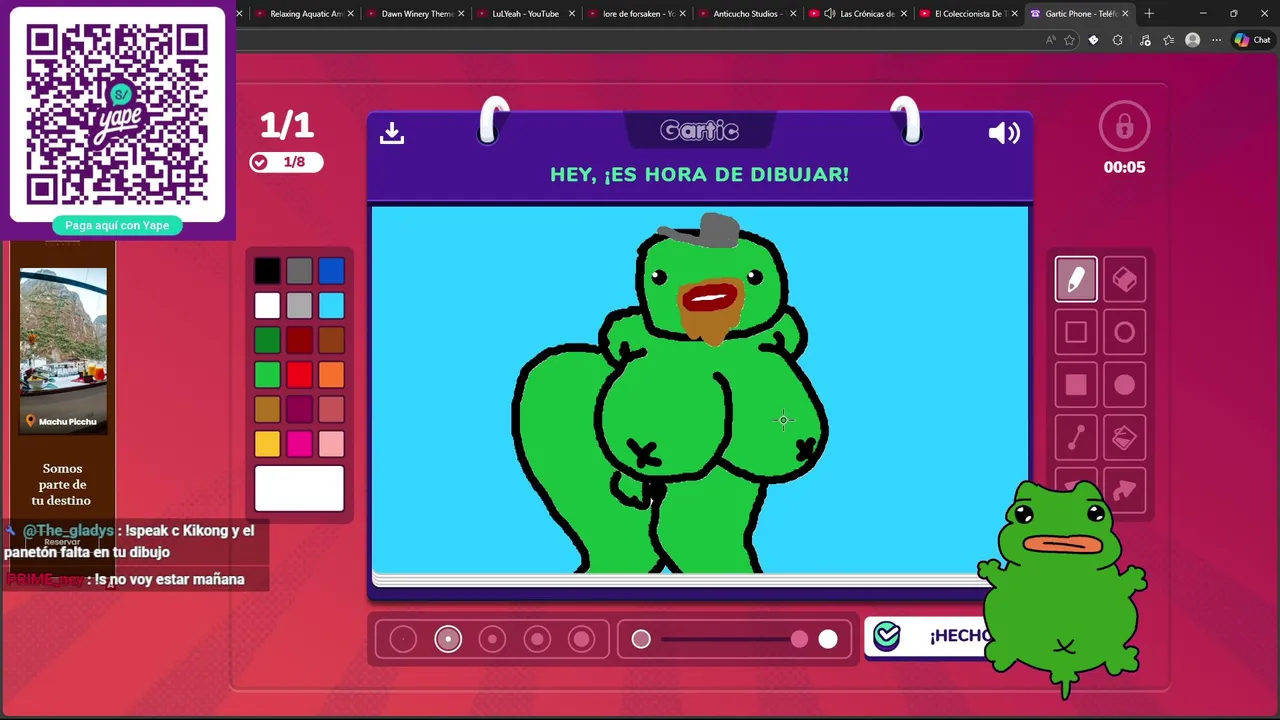The image size is (1280, 720).
Task: Pick the white swatch in the palette grid
Action: (x=267, y=305)
